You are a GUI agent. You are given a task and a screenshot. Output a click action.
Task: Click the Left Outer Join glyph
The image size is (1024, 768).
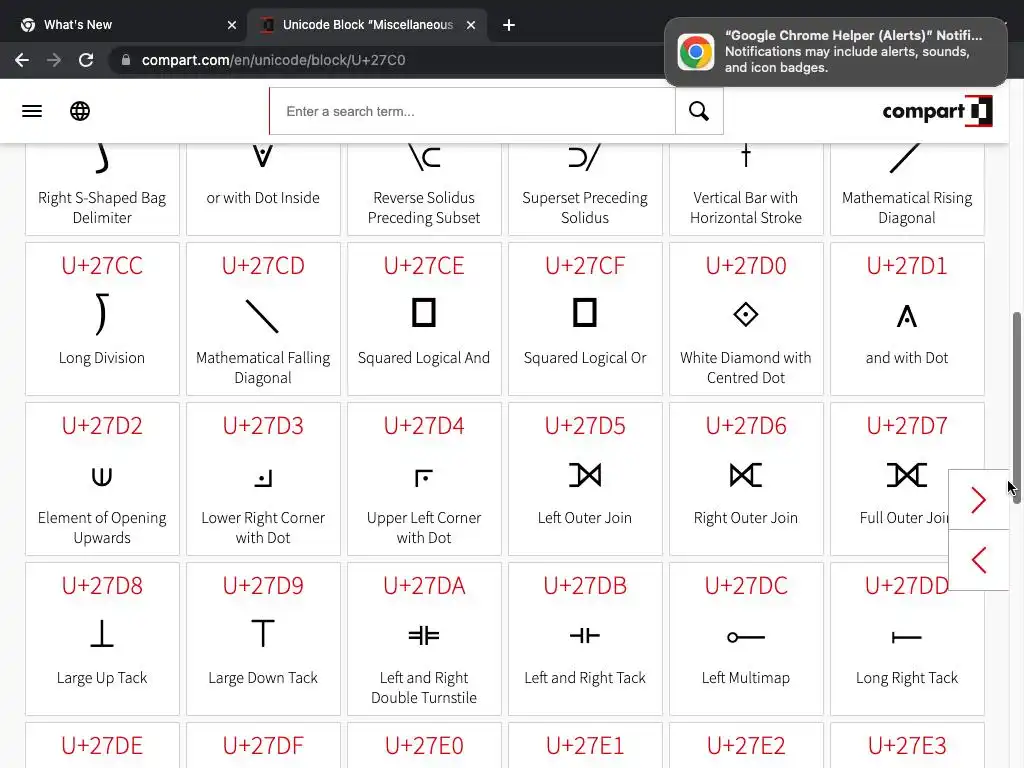click(x=585, y=475)
